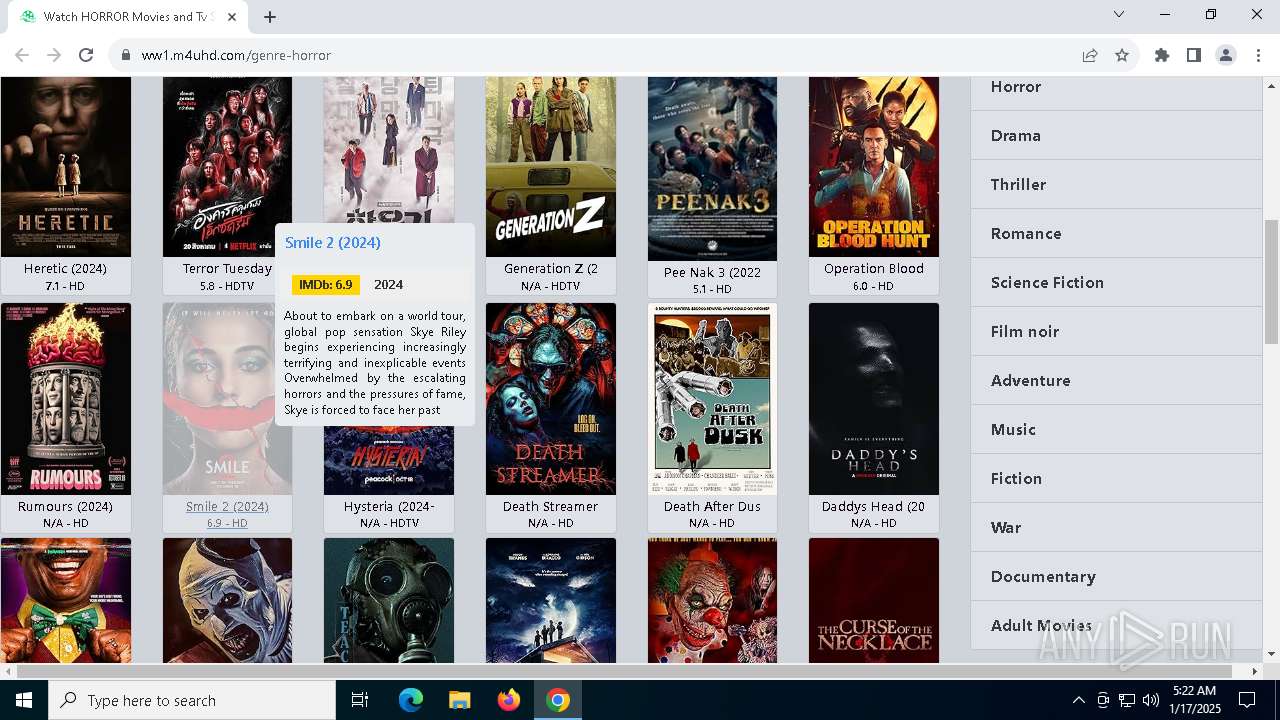This screenshot has height=720, width=1280.
Task: Click the IMDb: 6.9 badge
Action: 326,285
